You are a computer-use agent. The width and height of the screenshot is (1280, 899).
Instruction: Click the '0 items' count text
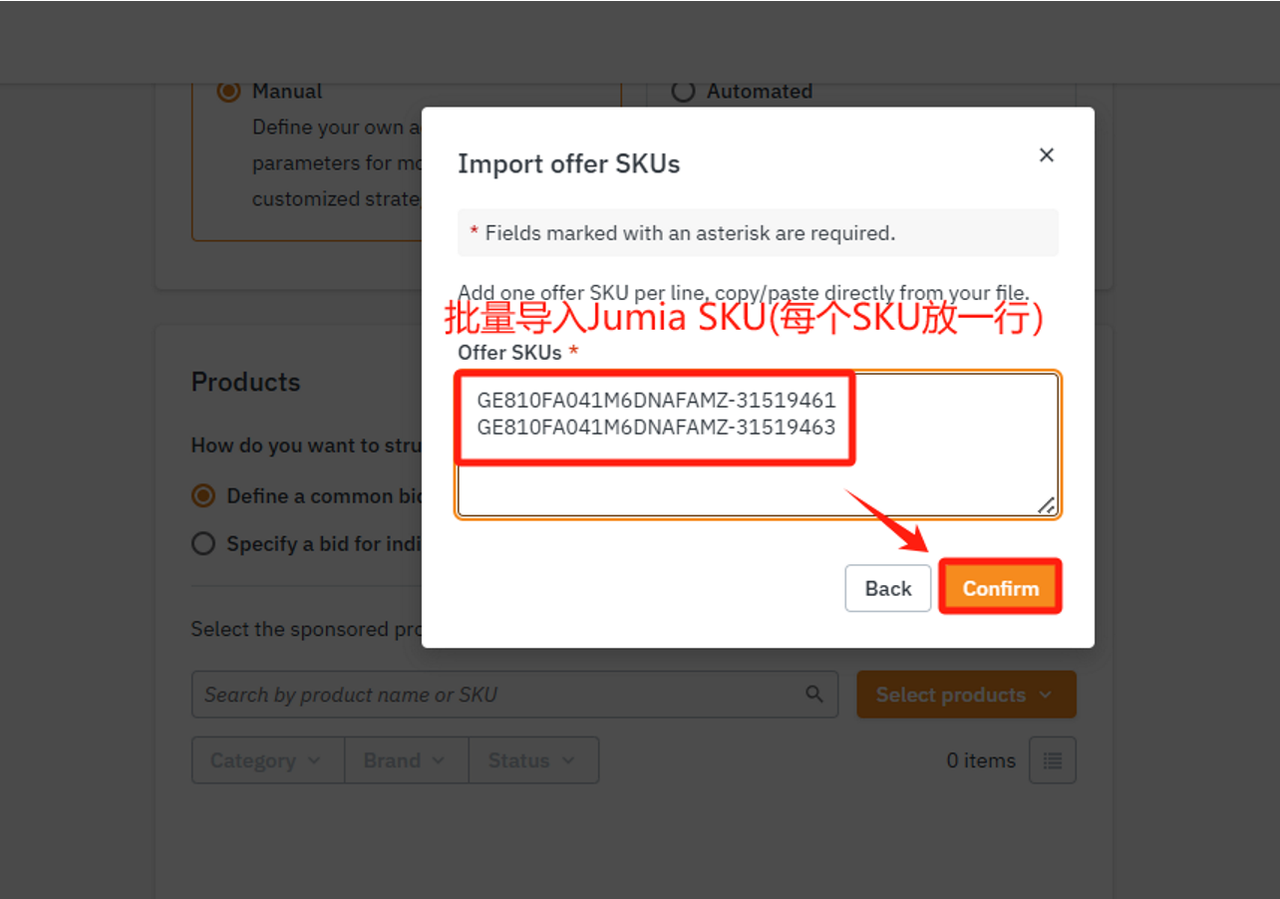click(x=981, y=760)
